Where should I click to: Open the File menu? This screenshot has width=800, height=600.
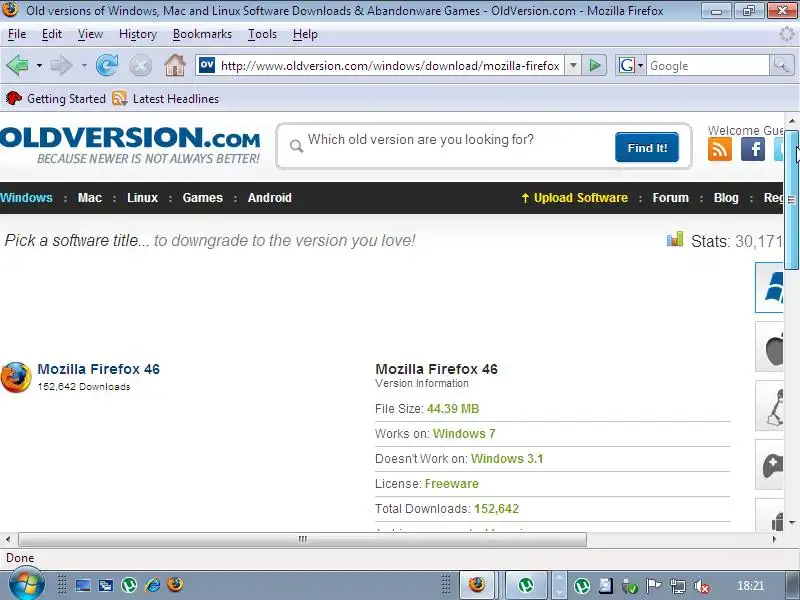pos(17,34)
